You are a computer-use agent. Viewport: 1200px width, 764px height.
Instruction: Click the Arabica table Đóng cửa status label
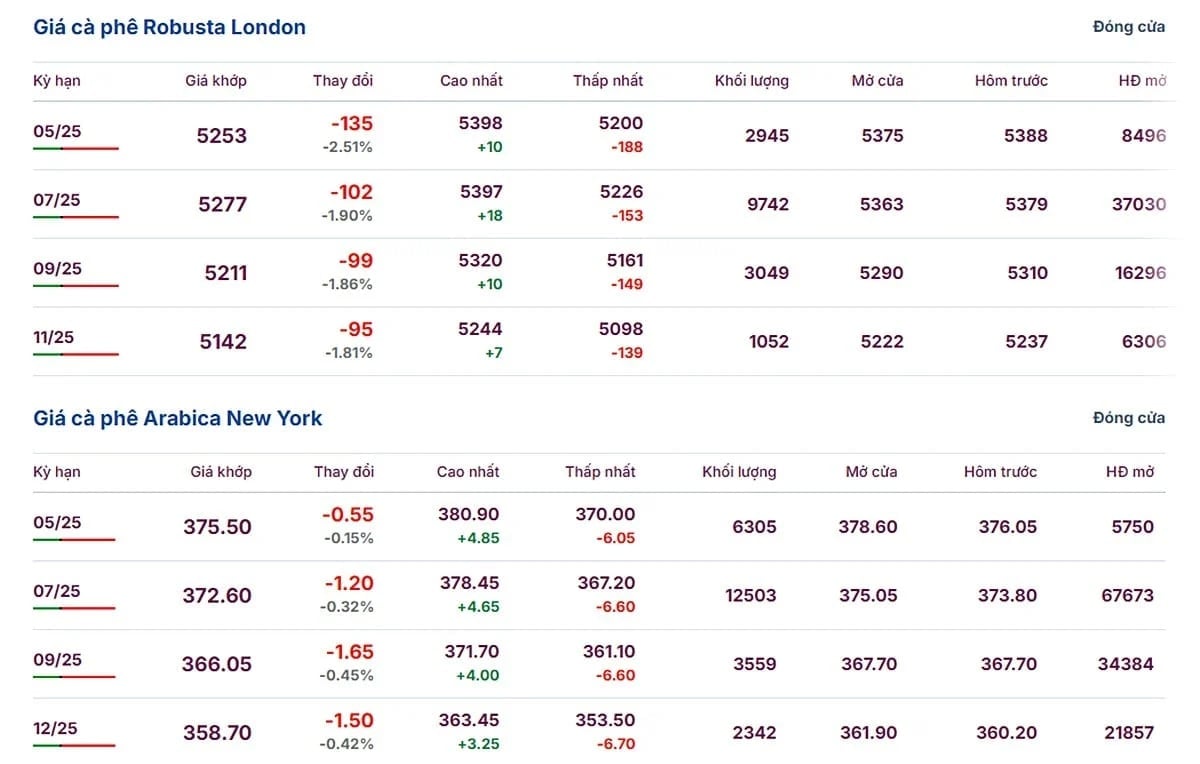[x=1129, y=418]
